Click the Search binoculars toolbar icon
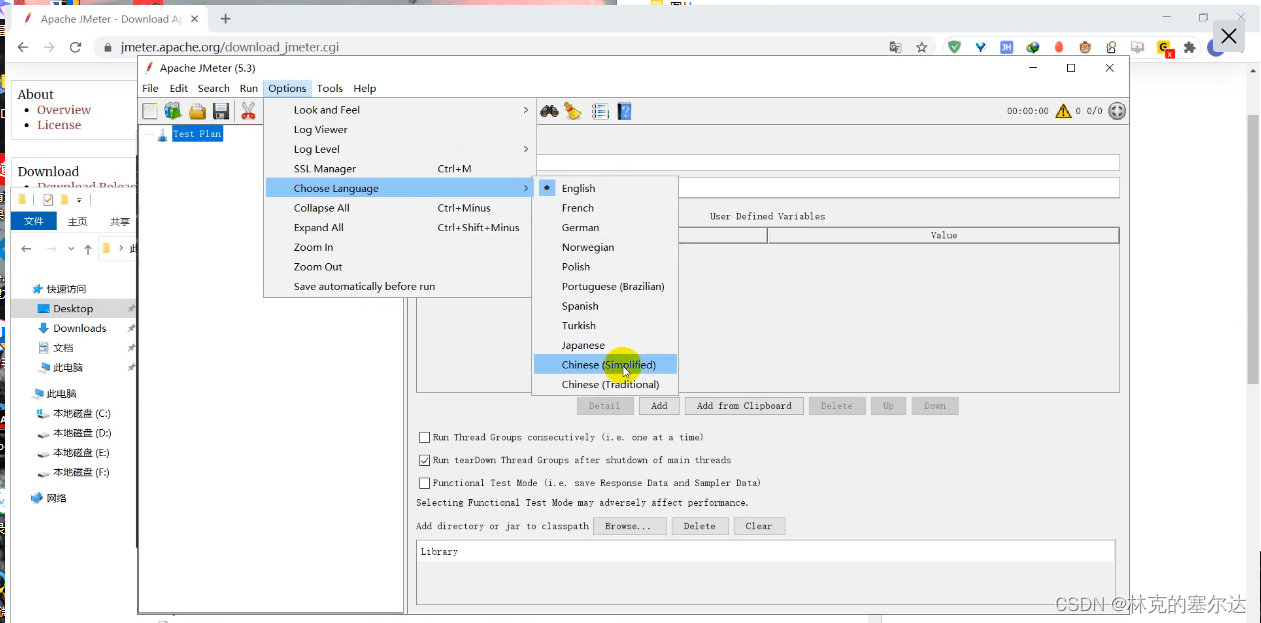The height and width of the screenshot is (623, 1261). 549,111
